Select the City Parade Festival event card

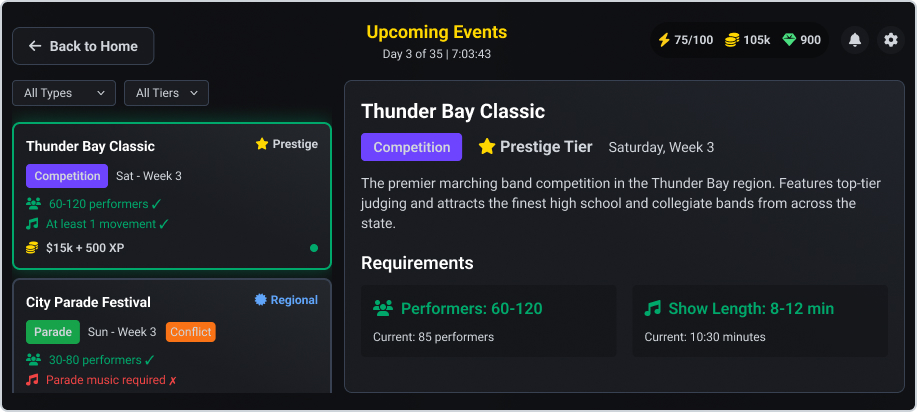click(171, 340)
